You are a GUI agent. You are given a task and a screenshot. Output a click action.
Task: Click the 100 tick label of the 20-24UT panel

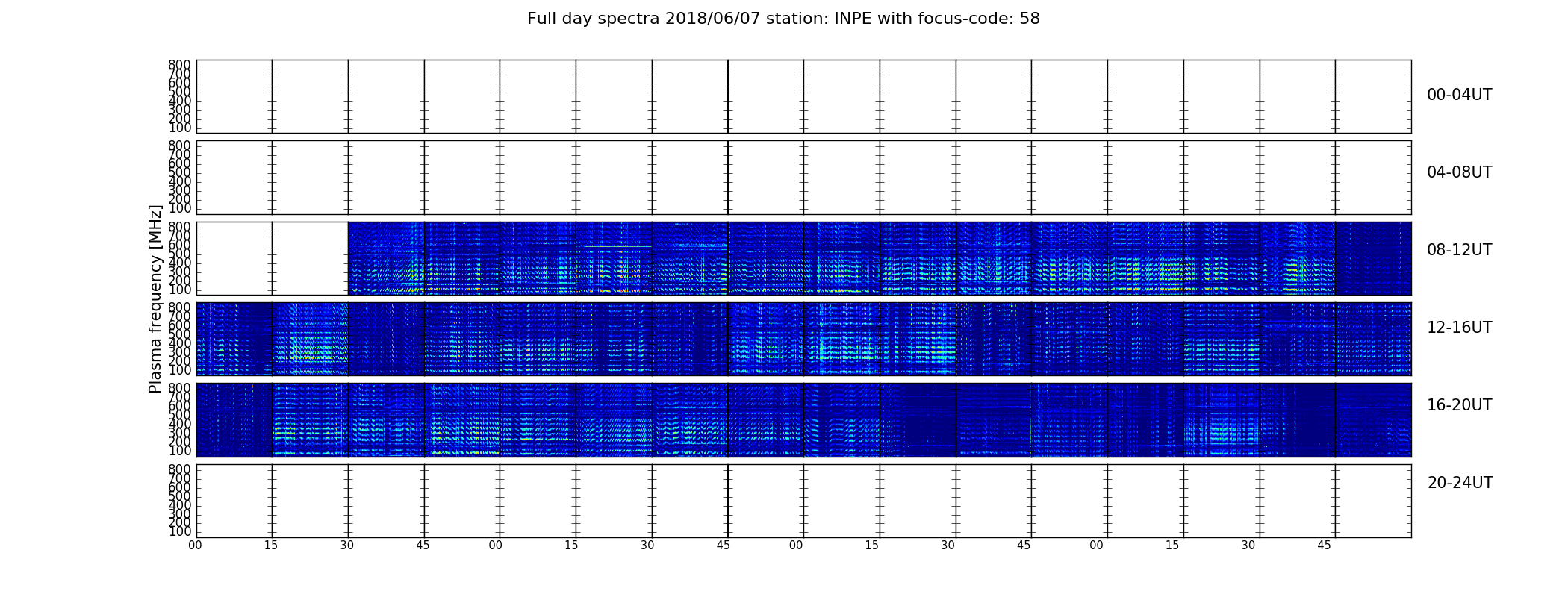tap(179, 532)
